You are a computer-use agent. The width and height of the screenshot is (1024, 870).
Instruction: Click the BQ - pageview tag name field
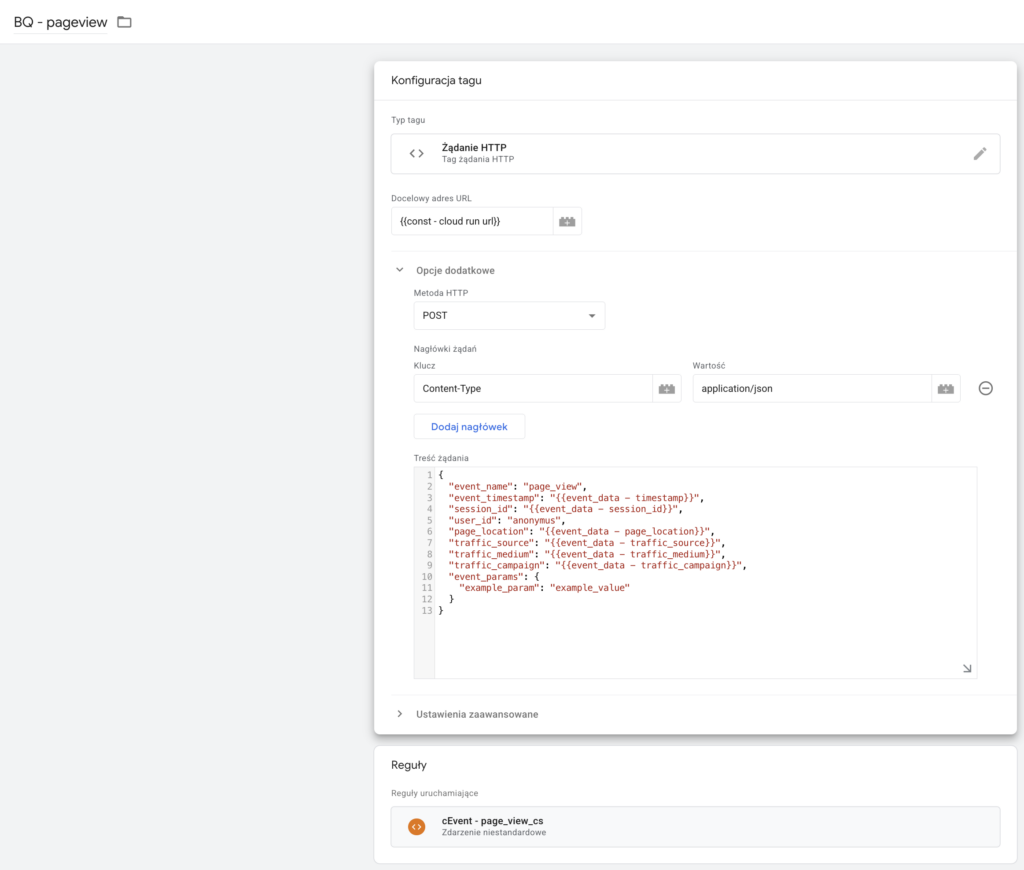(61, 22)
